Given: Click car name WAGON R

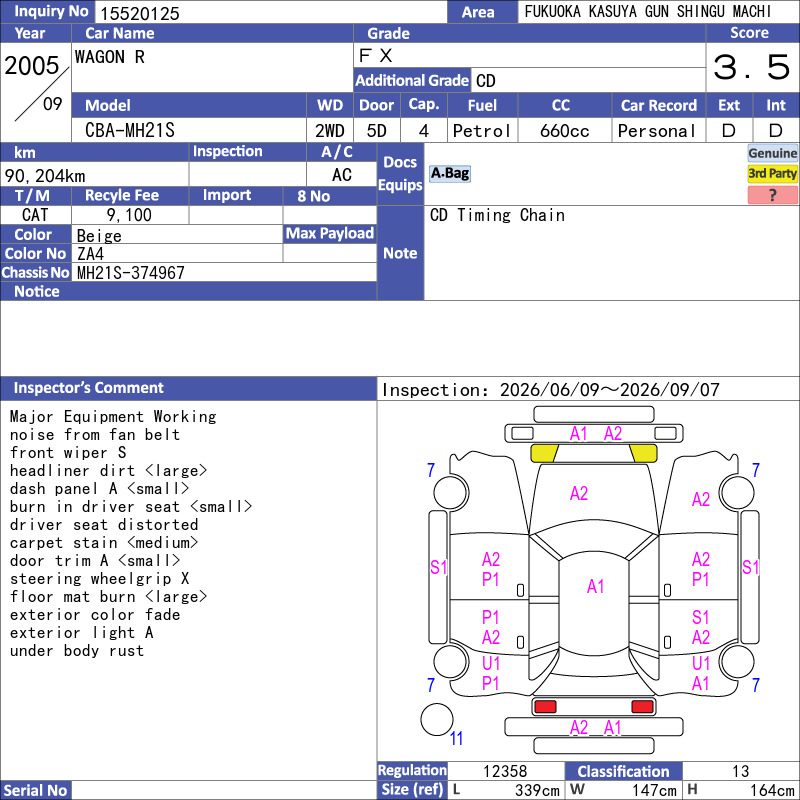Looking at the screenshot, I should click(110, 57).
